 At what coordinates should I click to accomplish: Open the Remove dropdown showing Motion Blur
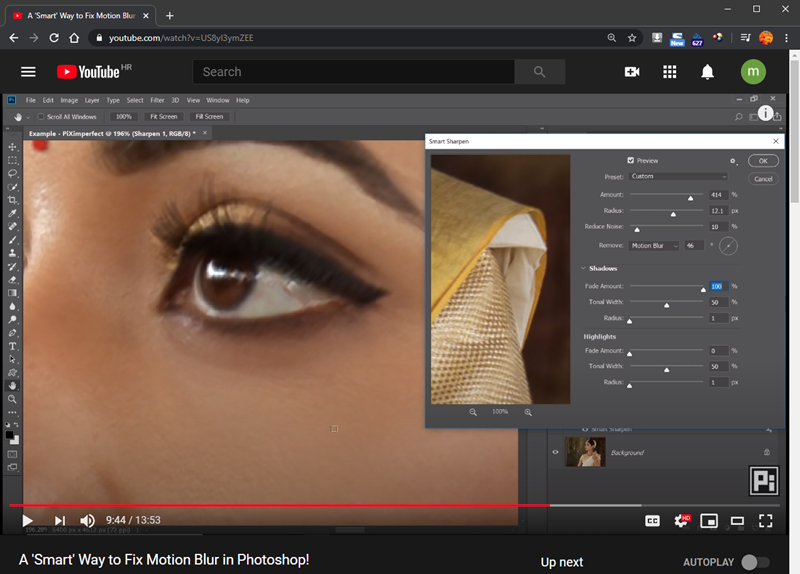tap(653, 245)
